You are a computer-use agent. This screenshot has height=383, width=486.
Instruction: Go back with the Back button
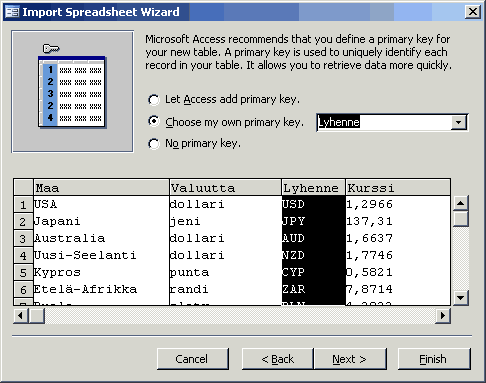[278, 359]
